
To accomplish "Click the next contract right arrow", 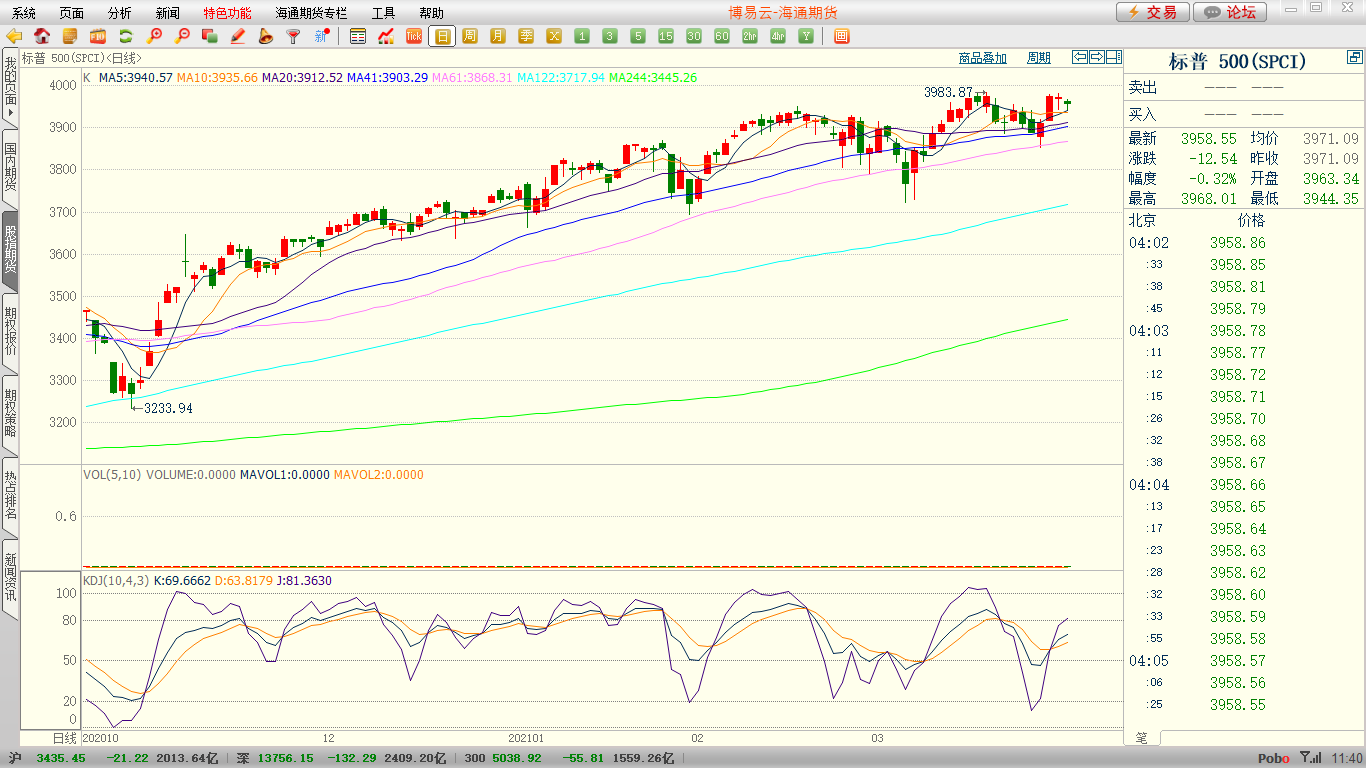I will pos(1097,57).
